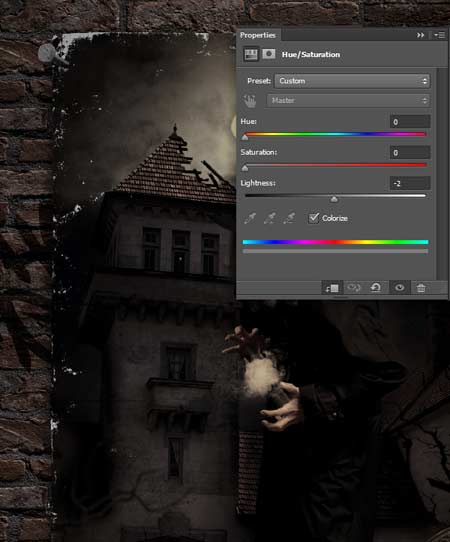Select the add to sample eyedropper
The width and height of the screenshot is (450, 542).
(x=270, y=218)
